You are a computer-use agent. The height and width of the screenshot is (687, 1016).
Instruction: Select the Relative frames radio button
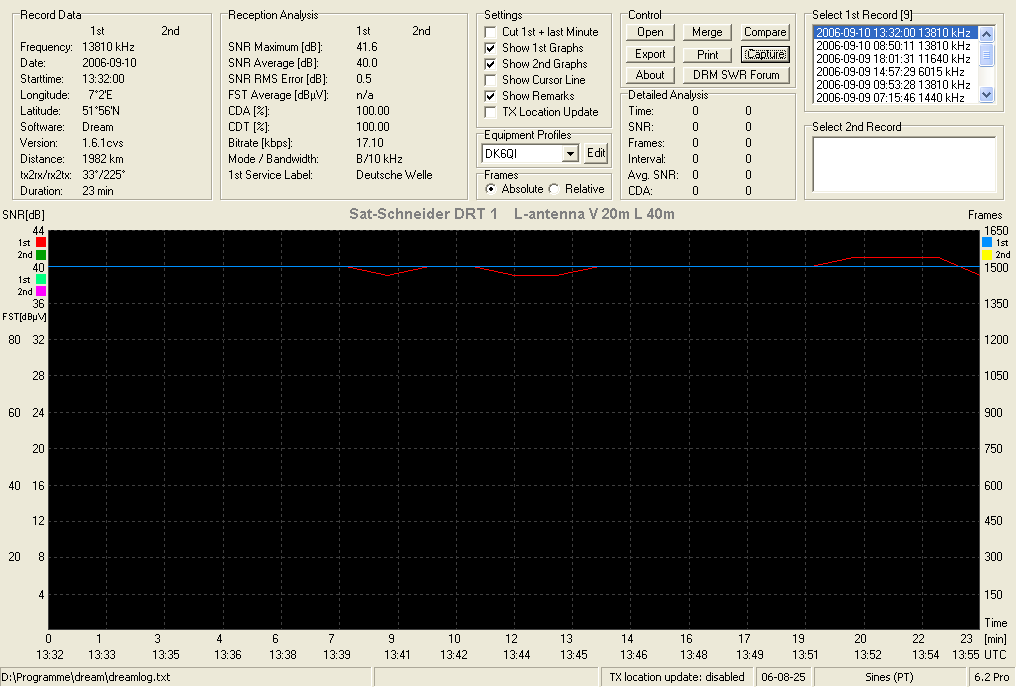click(x=554, y=189)
